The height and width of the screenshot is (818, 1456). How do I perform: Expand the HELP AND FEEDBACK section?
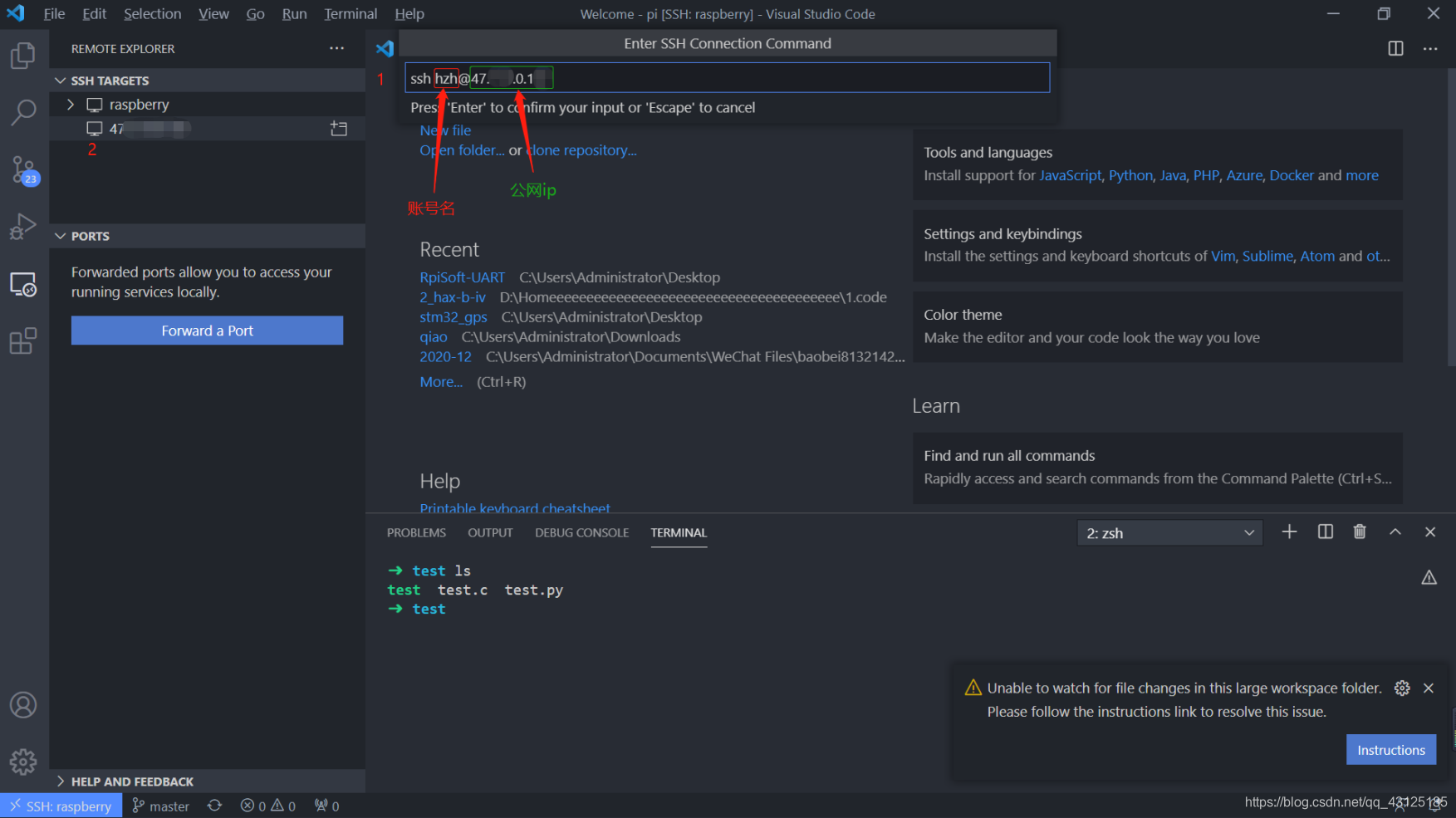click(x=208, y=781)
